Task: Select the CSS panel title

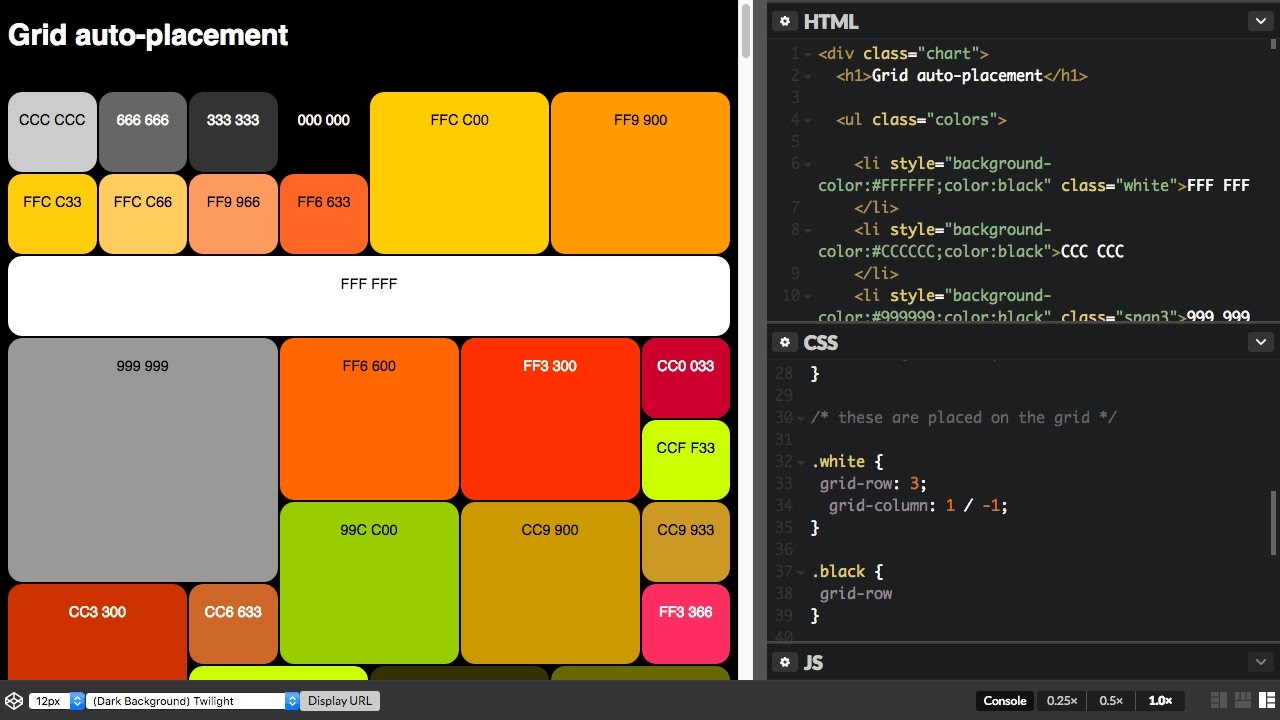Action: 819,342
